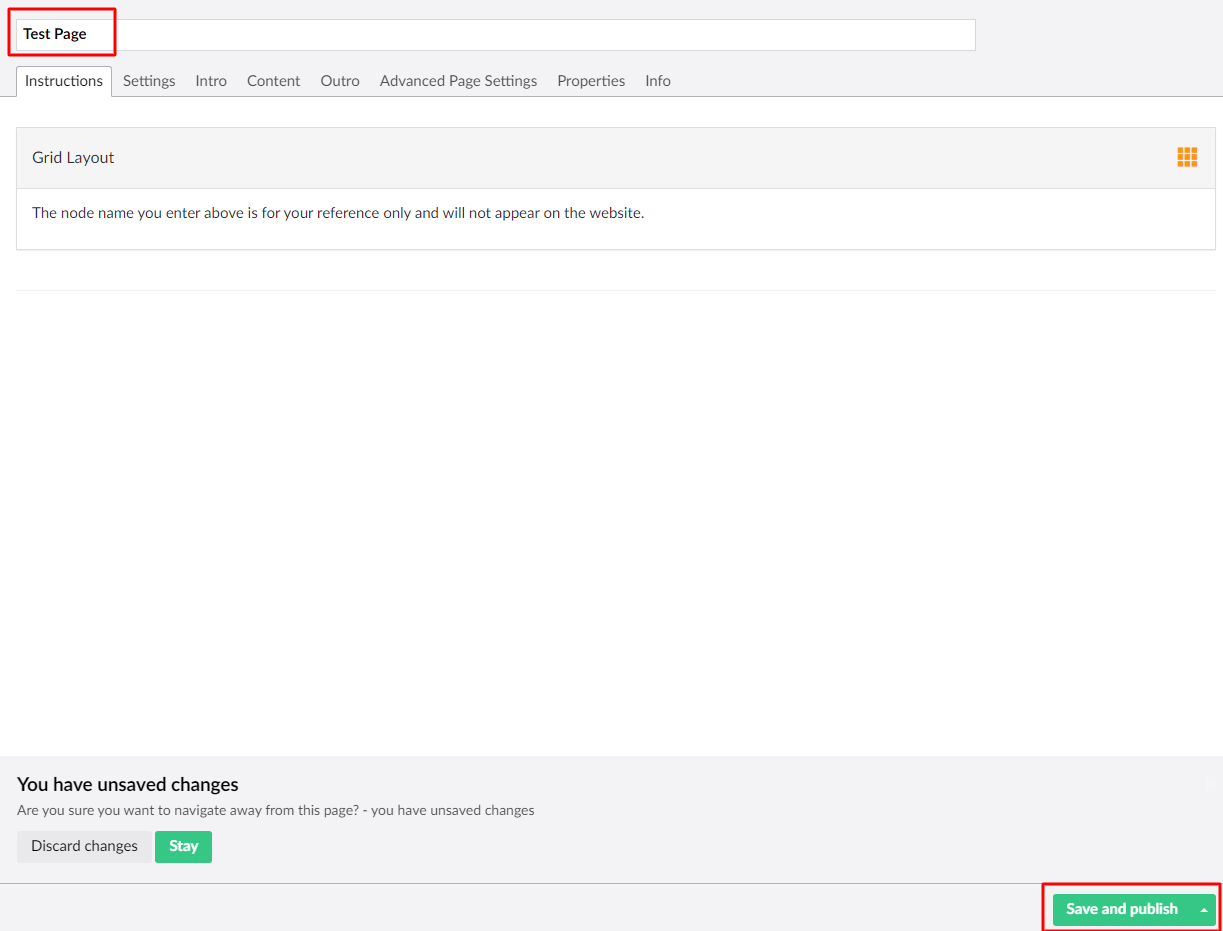Select the Instructions tab

coord(64,81)
